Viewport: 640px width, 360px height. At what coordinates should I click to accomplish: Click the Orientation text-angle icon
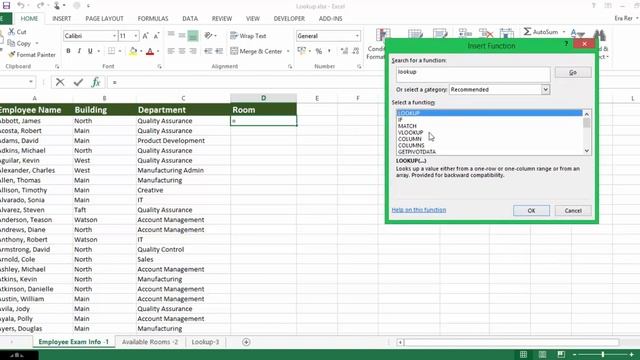click(209, 36)
